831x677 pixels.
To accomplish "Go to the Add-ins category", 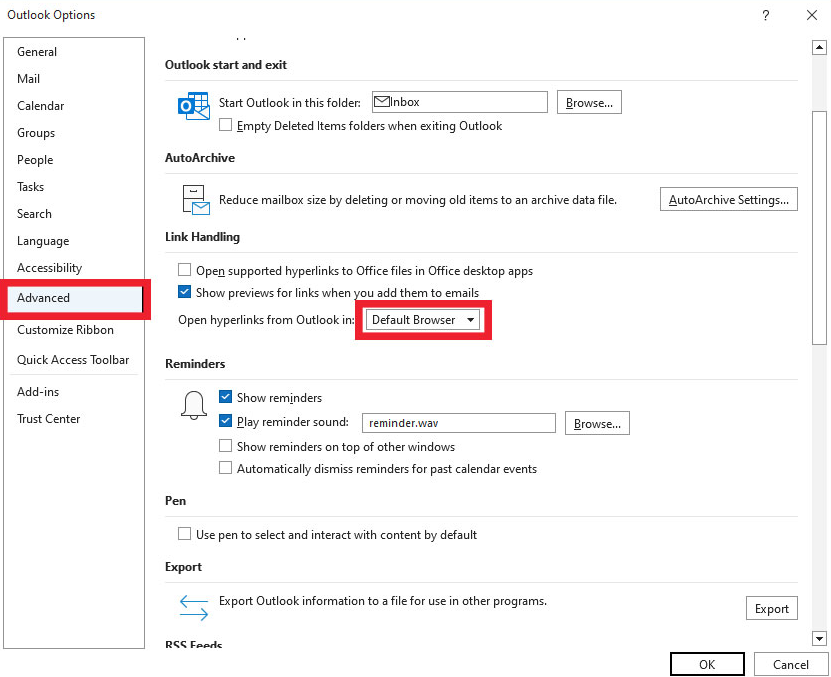I will 74,392.
